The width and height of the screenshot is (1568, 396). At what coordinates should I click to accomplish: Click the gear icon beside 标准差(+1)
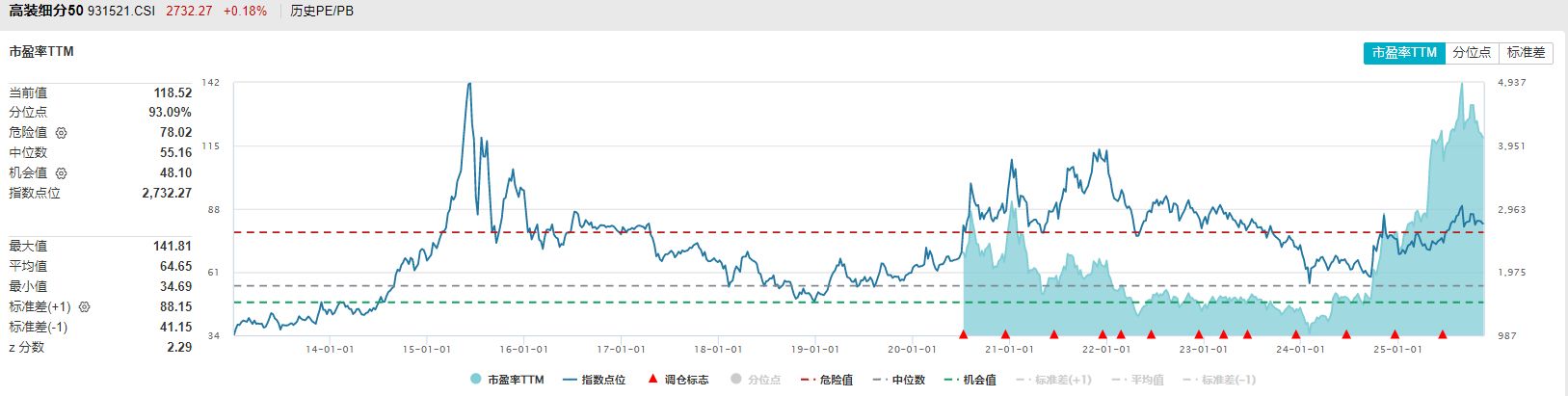pos(84,307)
